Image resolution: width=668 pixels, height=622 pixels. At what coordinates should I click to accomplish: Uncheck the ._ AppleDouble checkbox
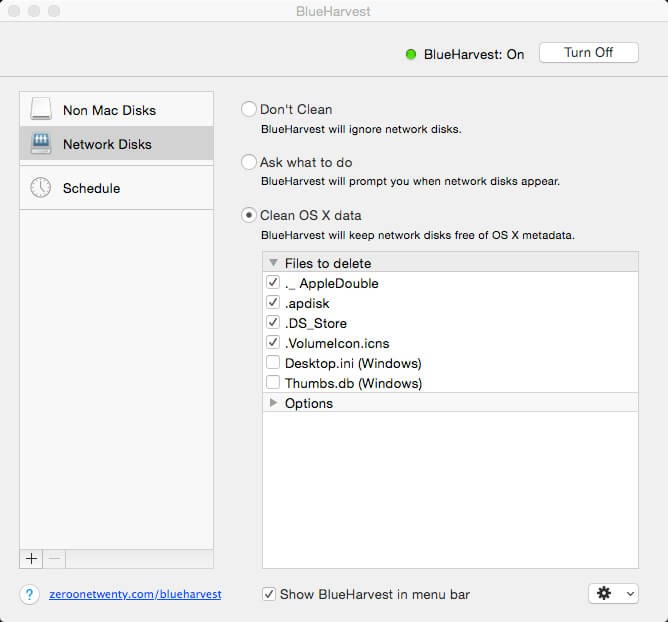(x=273, y=283)
